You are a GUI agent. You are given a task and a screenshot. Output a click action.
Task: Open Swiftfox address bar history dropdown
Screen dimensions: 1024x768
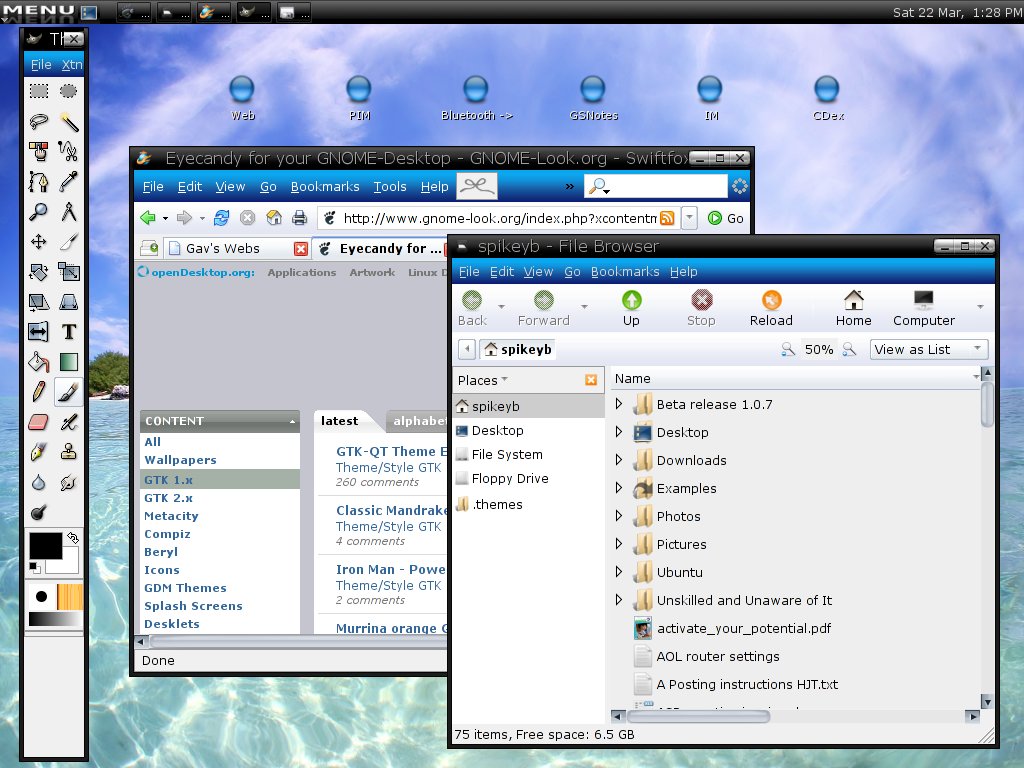click(690, 218)
